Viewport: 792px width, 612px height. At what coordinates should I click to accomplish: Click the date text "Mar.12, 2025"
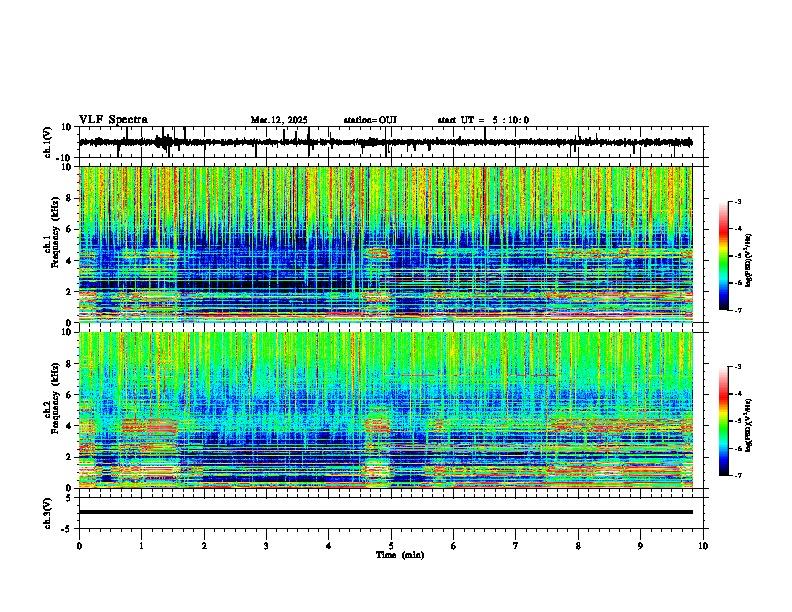(x=279, y=120)
